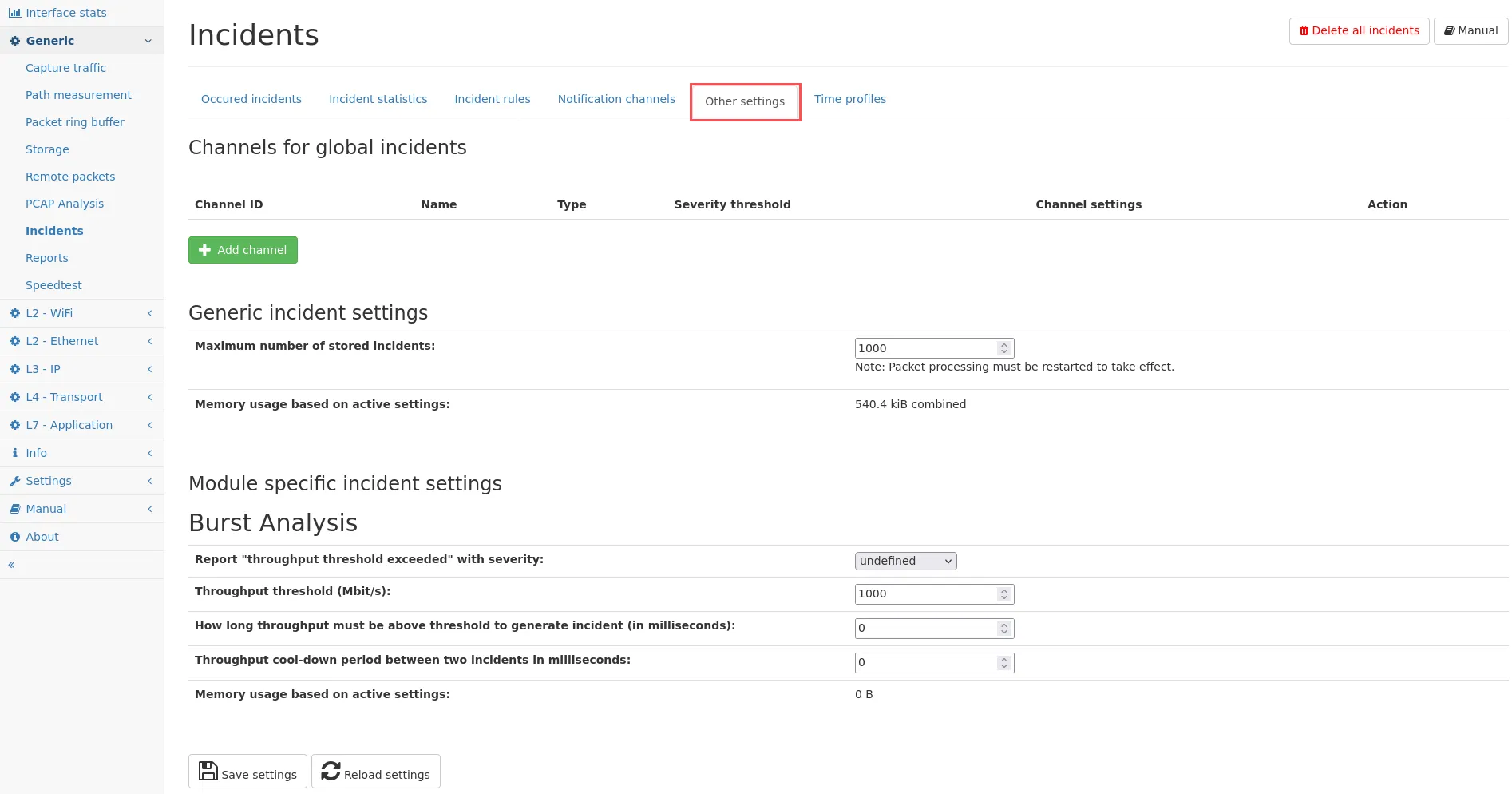Click the Throughput threshold Mbit/s input field
This screenshot has width=1512, height=794.
924,594
